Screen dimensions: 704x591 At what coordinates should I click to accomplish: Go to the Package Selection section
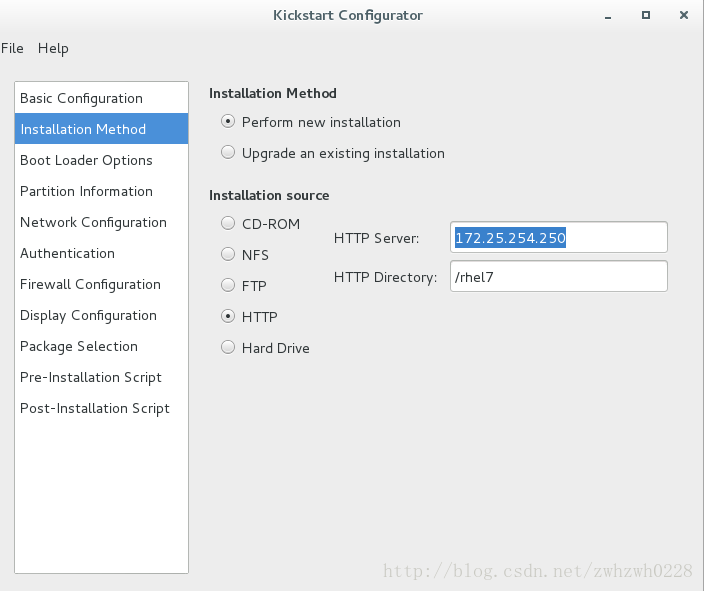tap(101, 346)
